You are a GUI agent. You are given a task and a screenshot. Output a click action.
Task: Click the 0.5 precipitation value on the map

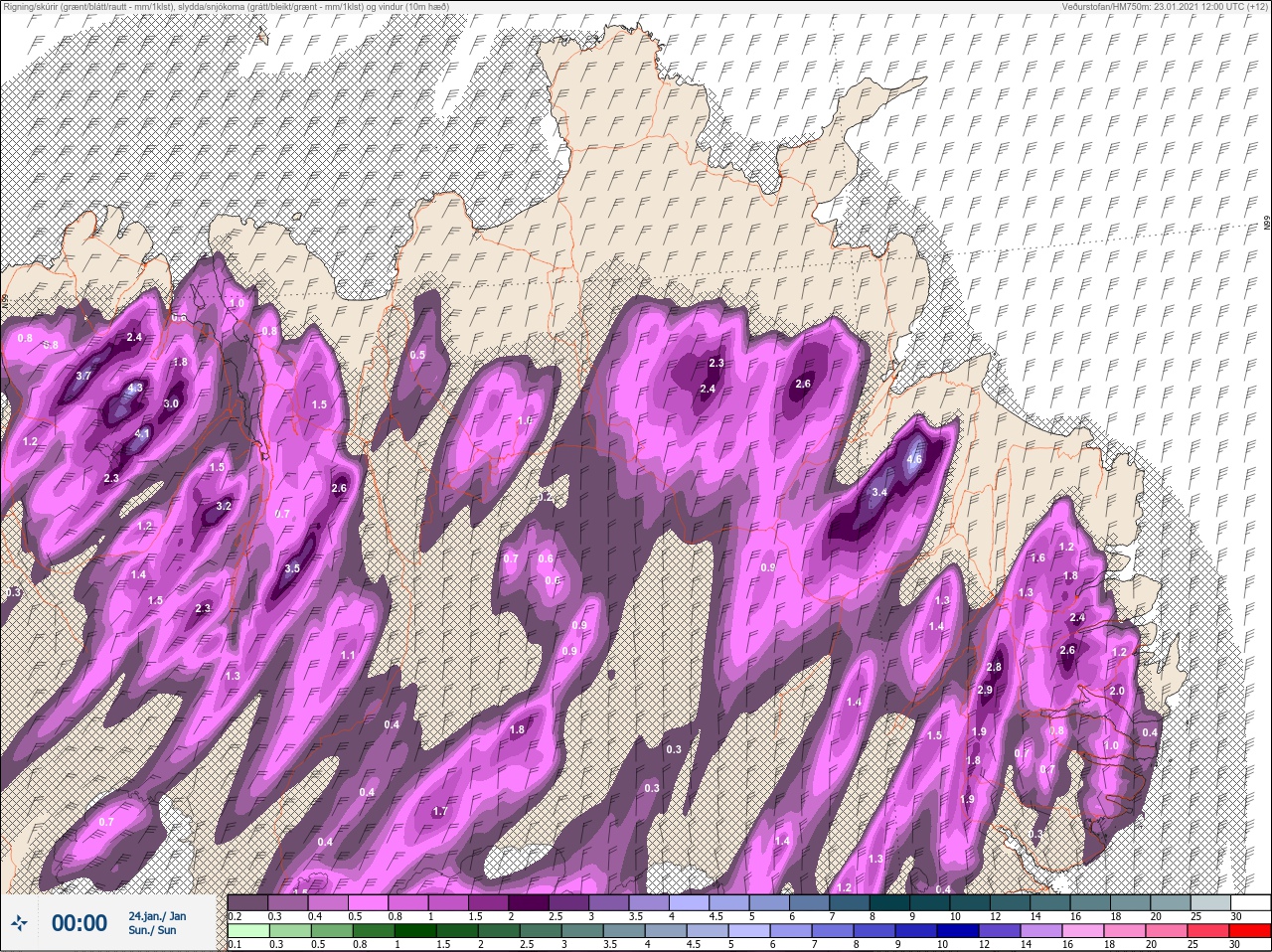pyautogui.click(x=418, y=355)
